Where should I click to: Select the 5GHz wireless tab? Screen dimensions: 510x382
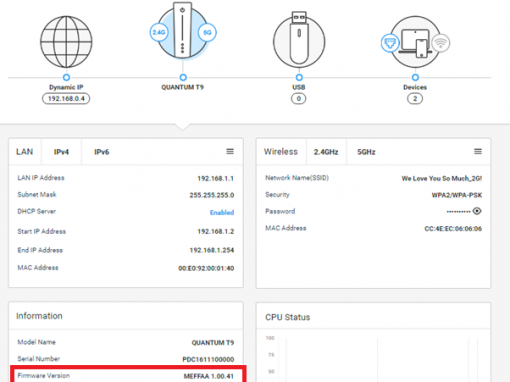(366, 152)
